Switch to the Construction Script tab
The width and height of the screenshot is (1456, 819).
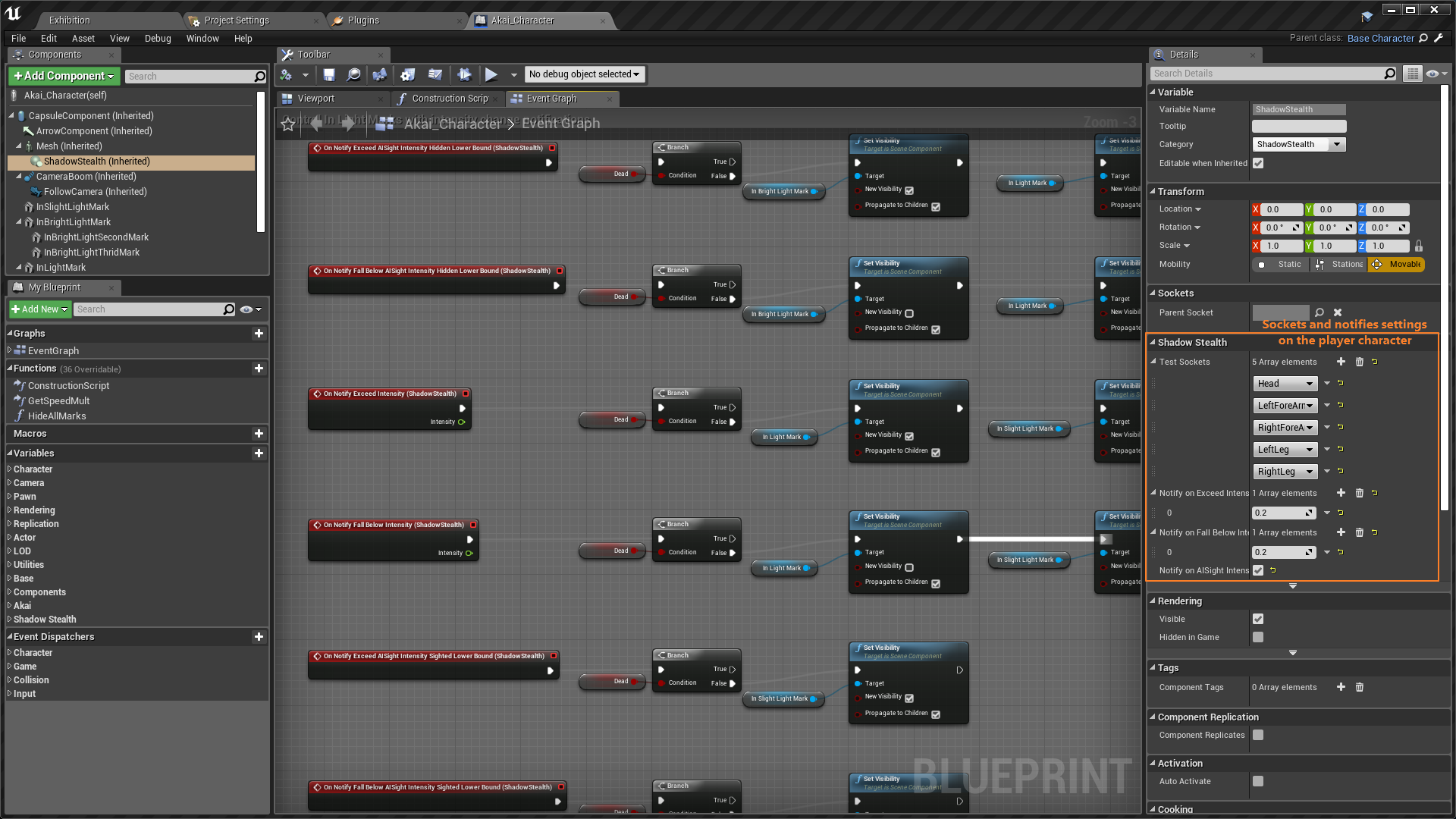[x=449, y=99]
